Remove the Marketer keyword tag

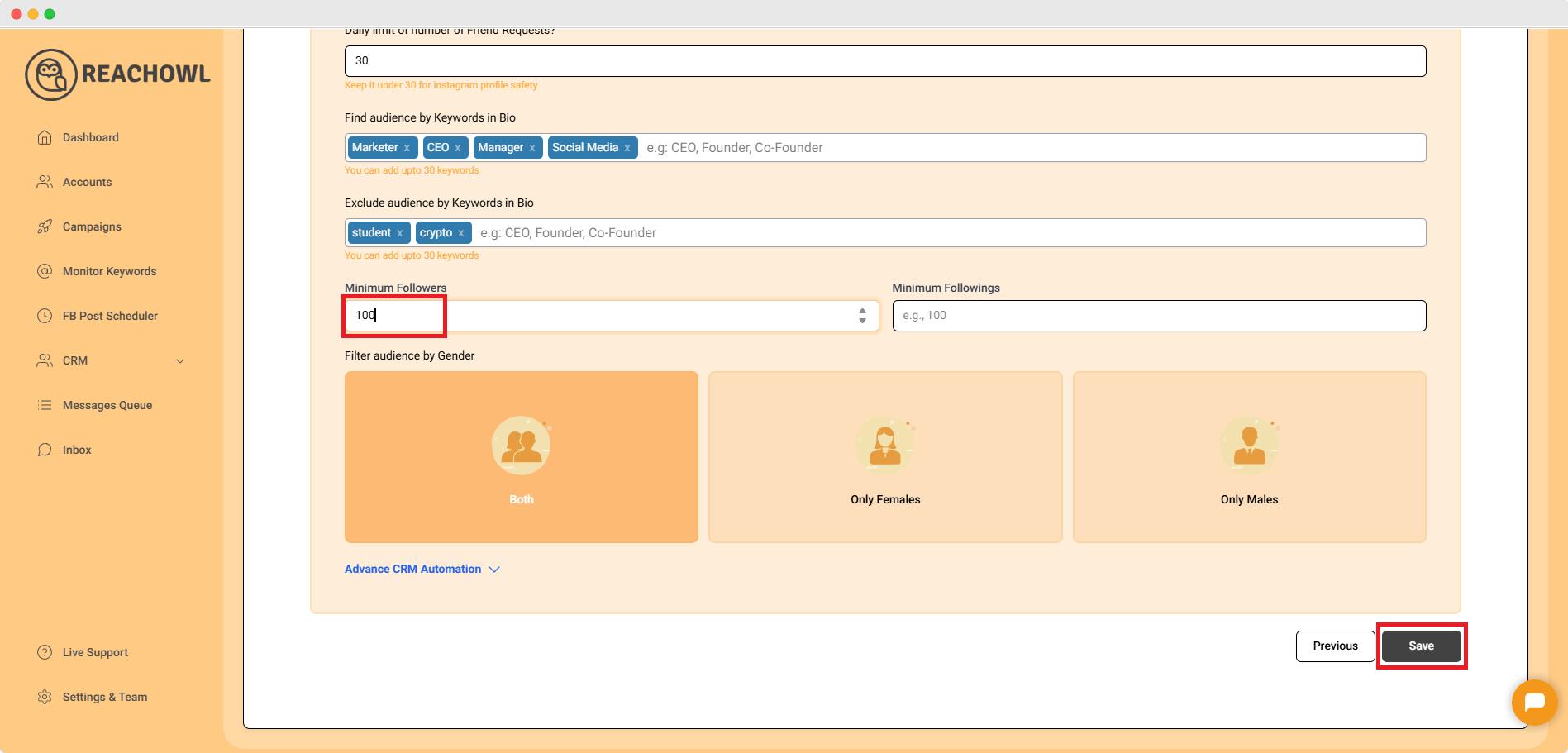tap(407, 148)
